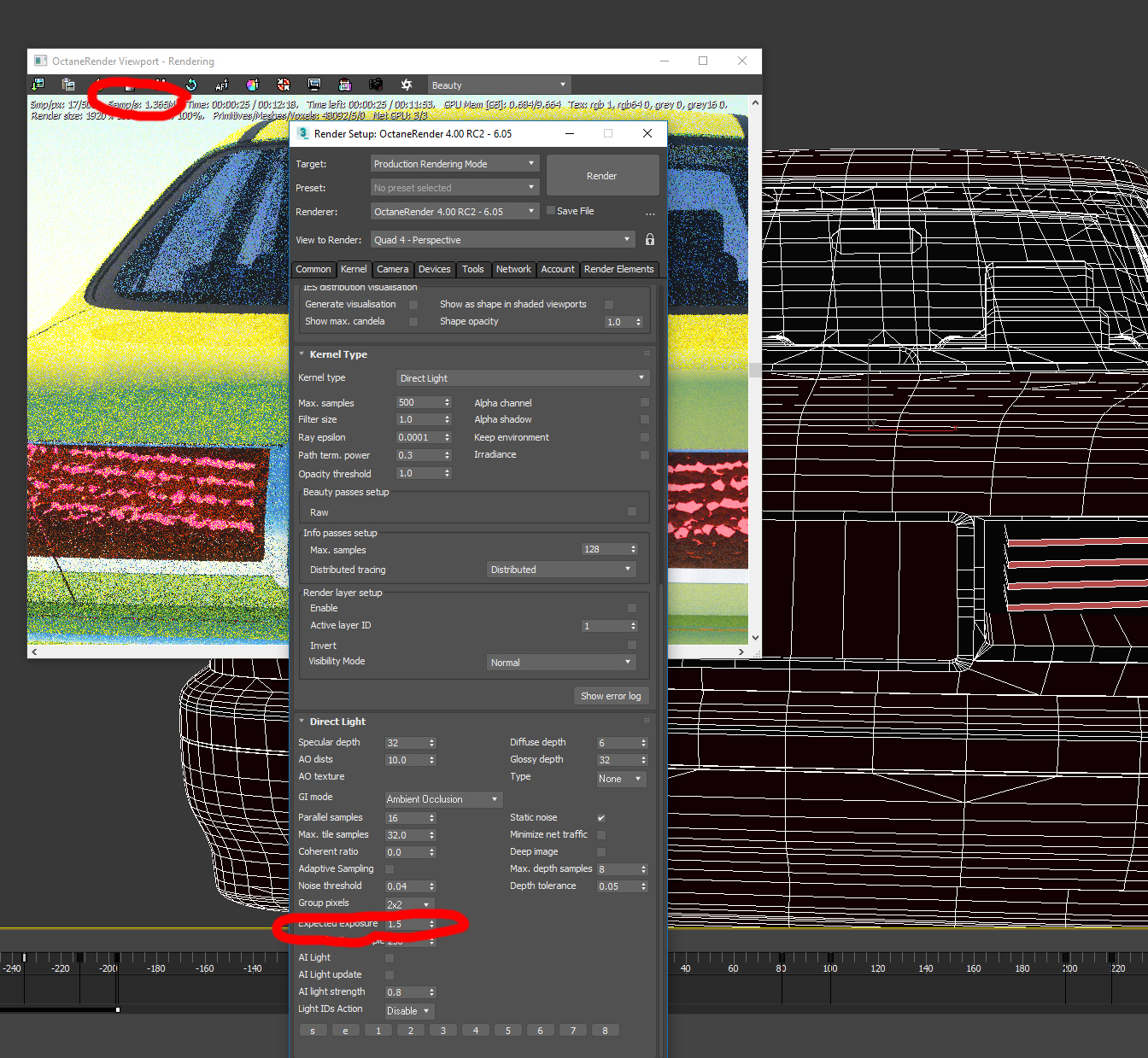Click the viewport vertical scrollbar down arrow
This screenshot has height=1058, width=1148.
755,638
